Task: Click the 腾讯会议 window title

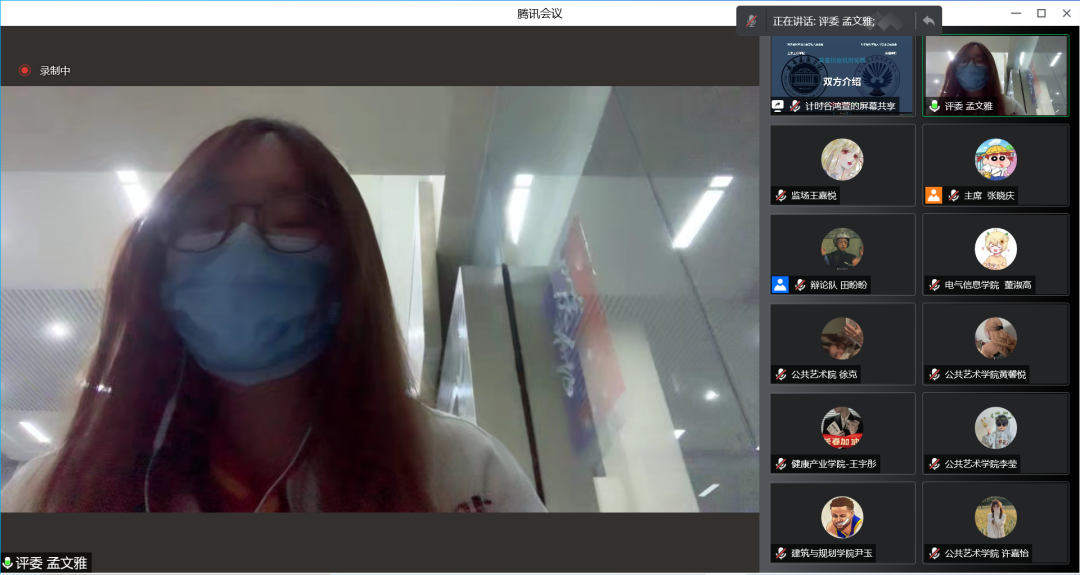Action: click(x=540, y=13)
